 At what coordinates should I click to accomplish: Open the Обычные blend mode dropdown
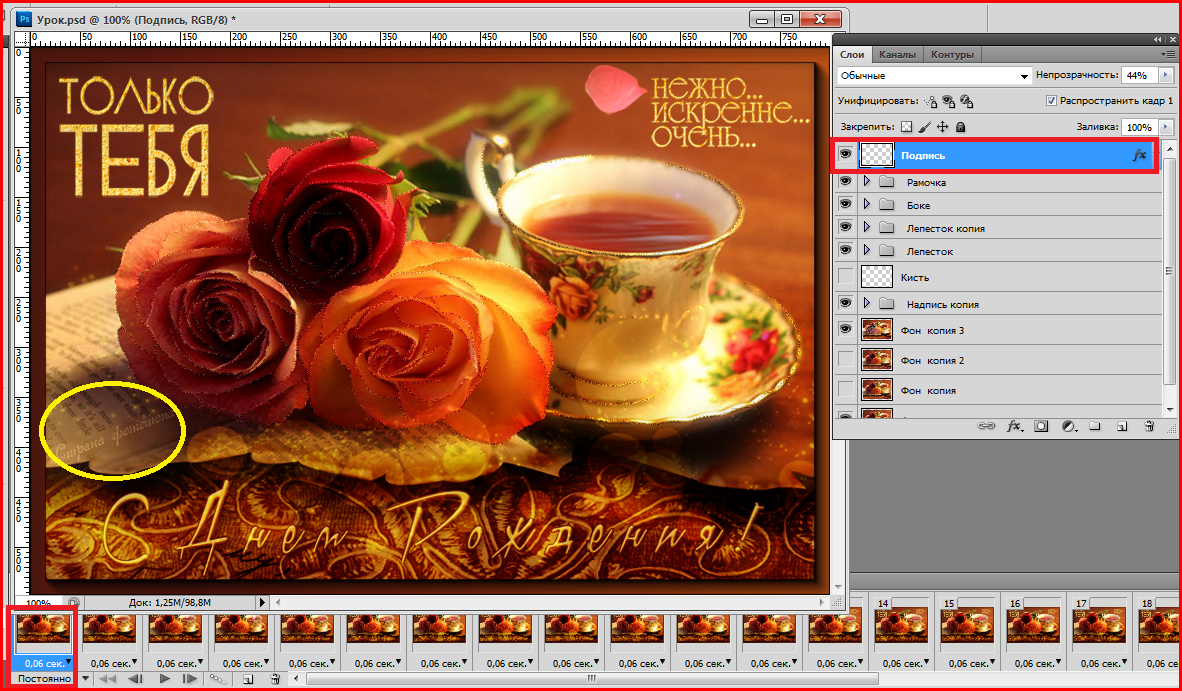pyautogui.click(x=934, y=75)
